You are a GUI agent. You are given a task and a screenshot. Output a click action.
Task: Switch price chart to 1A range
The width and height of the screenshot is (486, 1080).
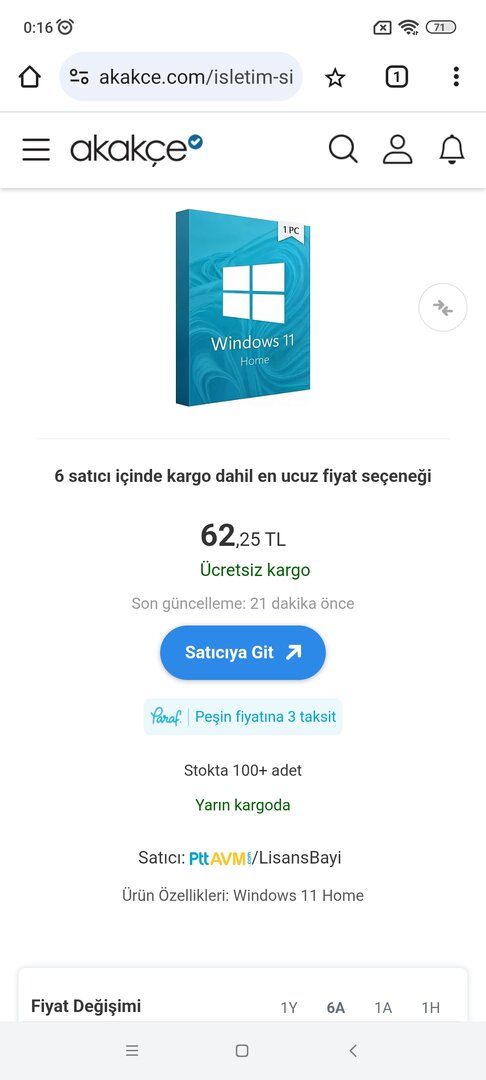(x=383, y=1008)
